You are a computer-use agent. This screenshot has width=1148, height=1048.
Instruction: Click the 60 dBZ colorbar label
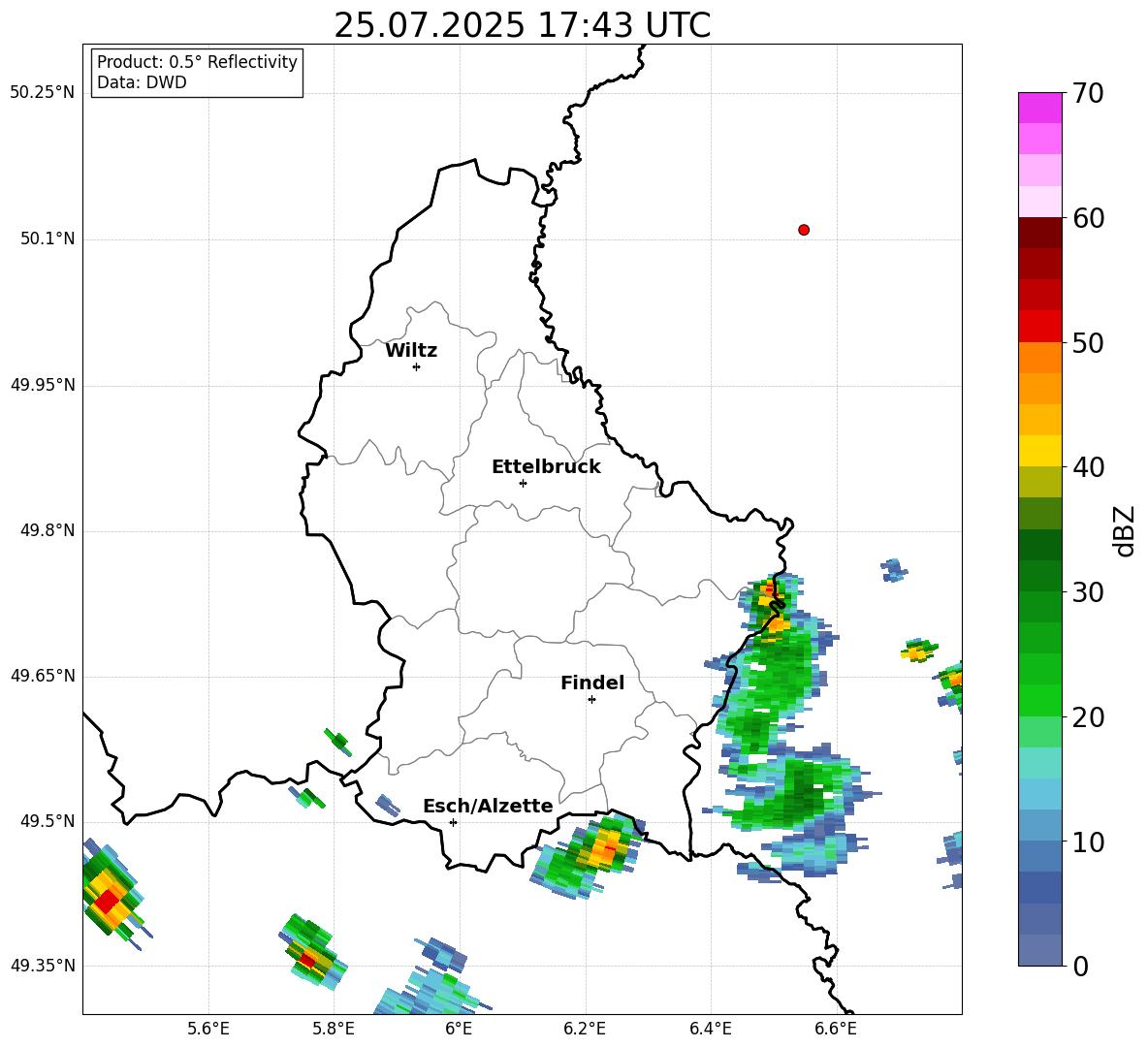click(1087, 218)
